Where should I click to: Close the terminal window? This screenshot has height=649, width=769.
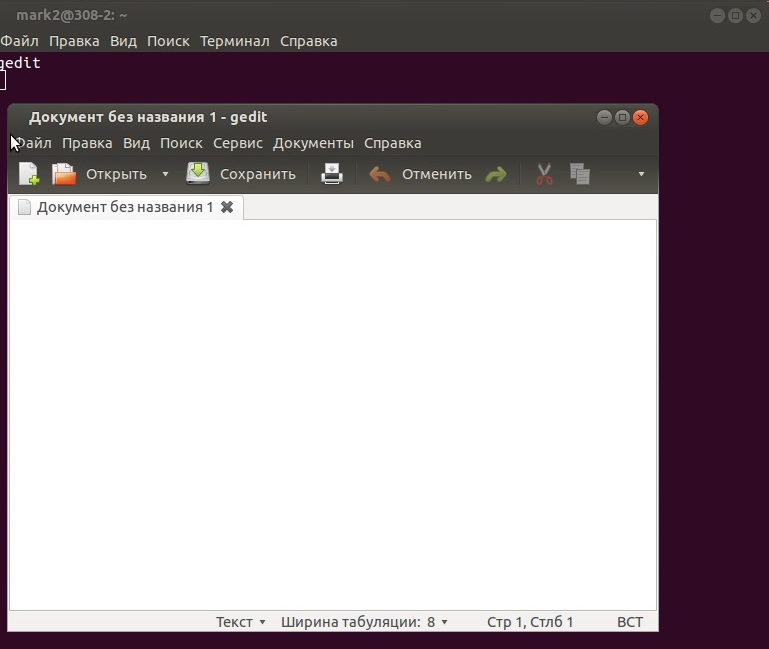pyautogui.click(x=753, y=16)
